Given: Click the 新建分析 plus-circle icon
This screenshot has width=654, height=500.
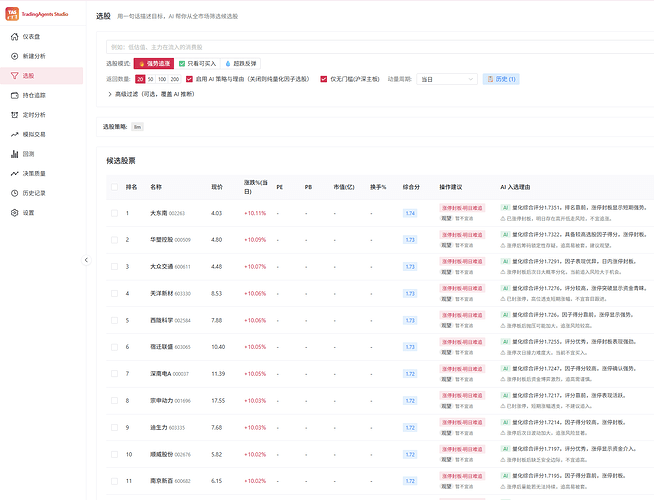Looking at the screenshot, I should (x=15, y=56).
